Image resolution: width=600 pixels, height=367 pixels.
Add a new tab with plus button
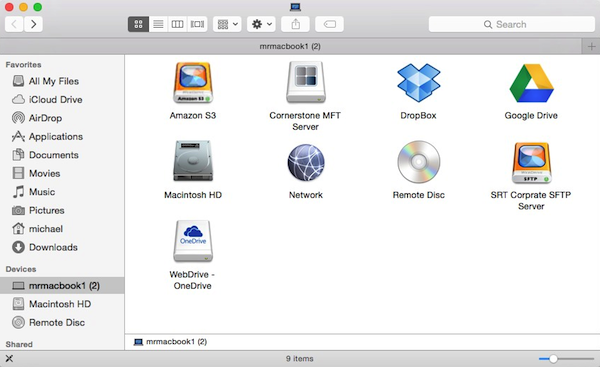[x=591, y=46]
